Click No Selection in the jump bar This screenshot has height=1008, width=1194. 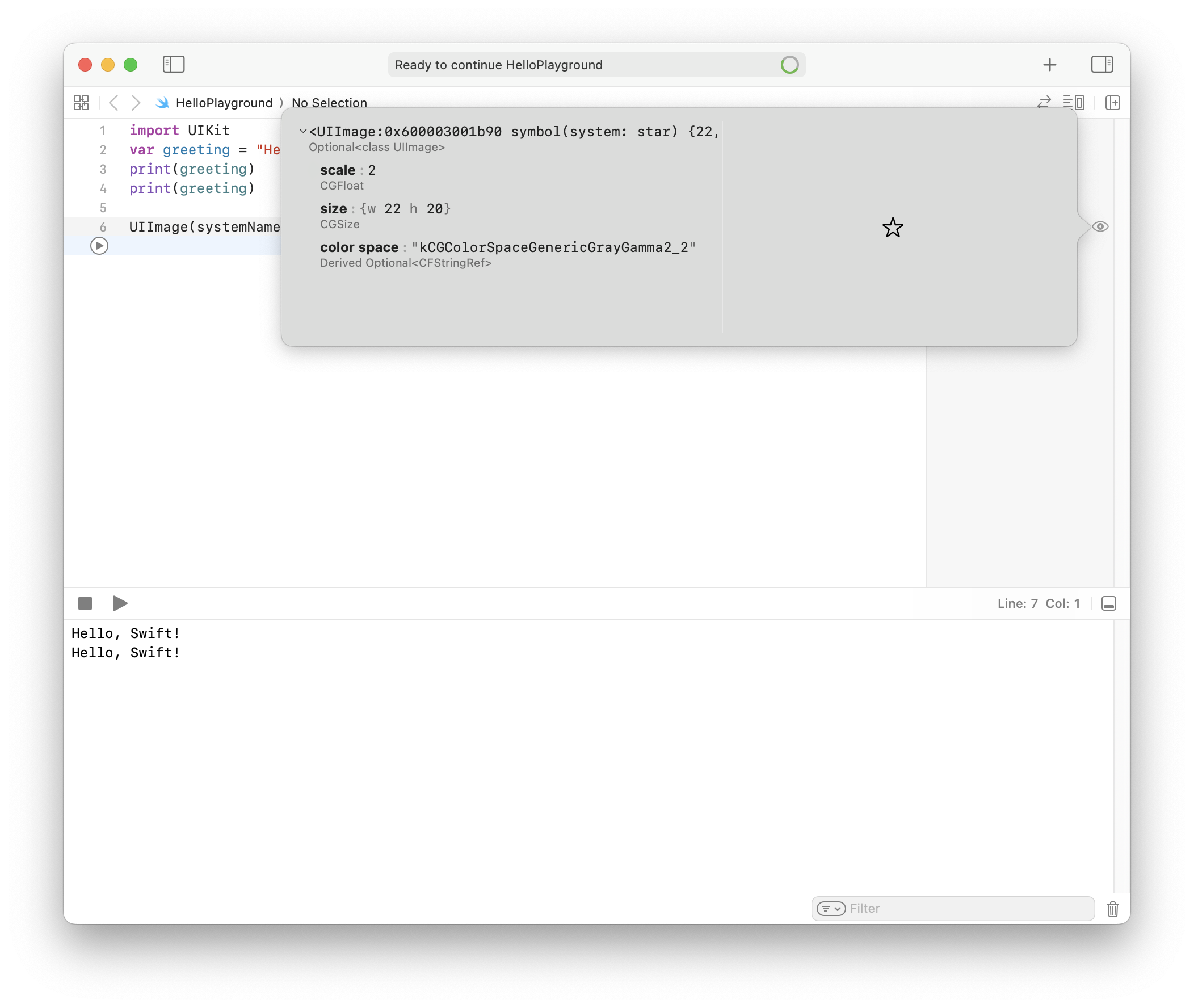click(x=329, y=103)
